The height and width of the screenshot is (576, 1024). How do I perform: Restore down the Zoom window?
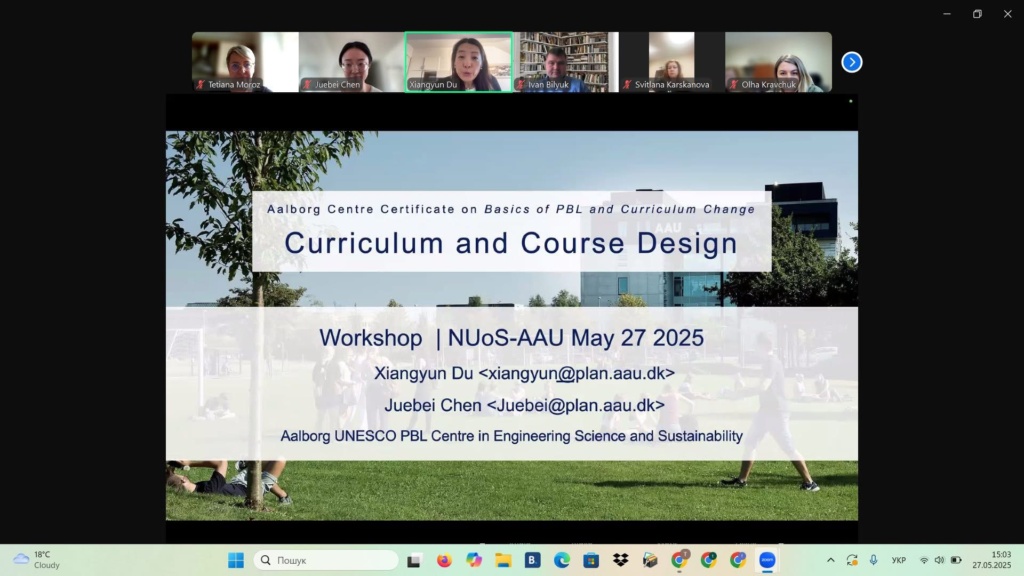click(977, 14)
